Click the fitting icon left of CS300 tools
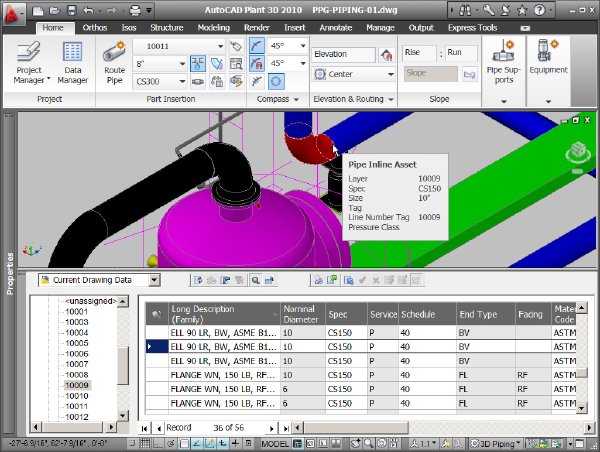 coord(198,82)
